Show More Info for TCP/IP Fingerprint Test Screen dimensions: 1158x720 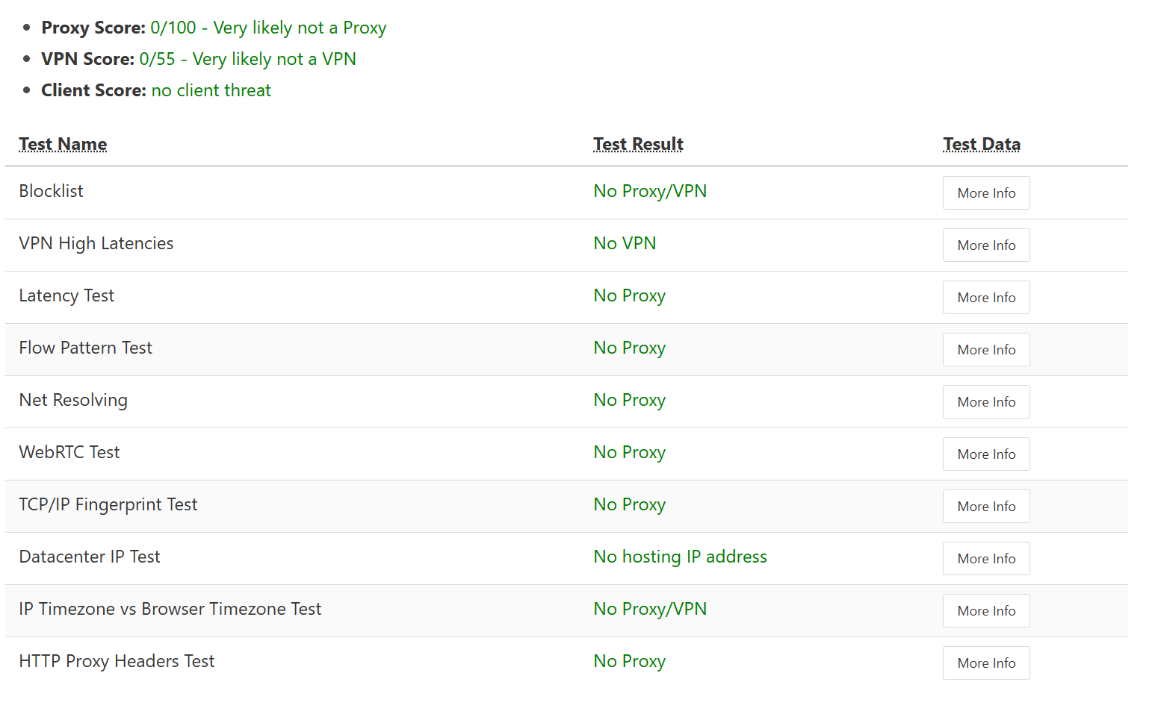coord(986,506)
